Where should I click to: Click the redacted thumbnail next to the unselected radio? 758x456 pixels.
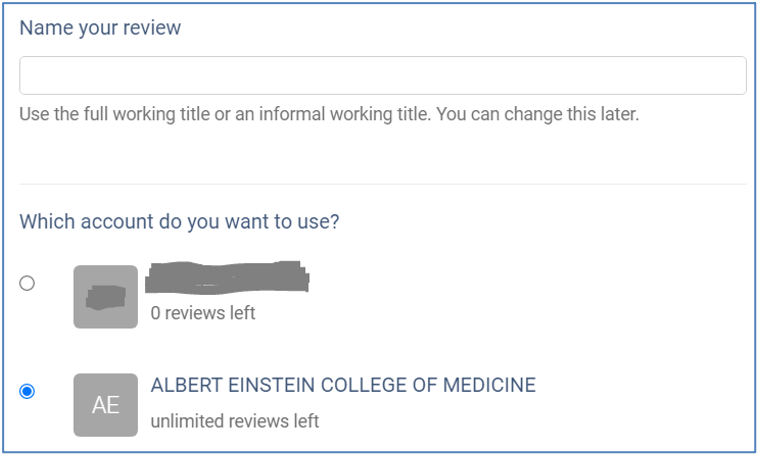coord(105,296)
